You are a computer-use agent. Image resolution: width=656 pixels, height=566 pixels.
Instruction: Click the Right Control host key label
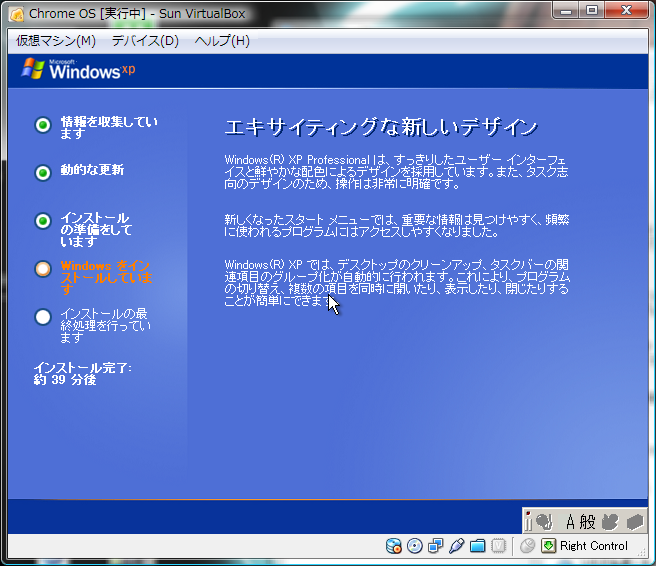point(594,546)
